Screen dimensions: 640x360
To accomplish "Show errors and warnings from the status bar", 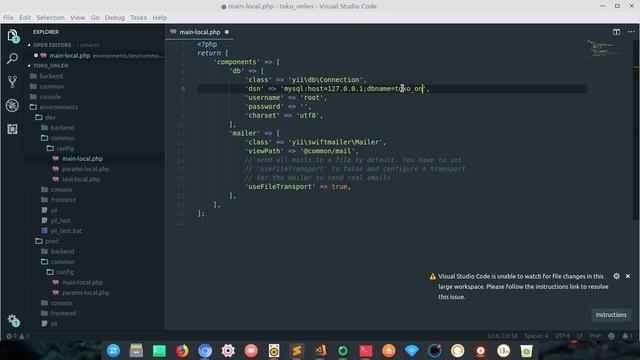I will click(x=18, y=336).
